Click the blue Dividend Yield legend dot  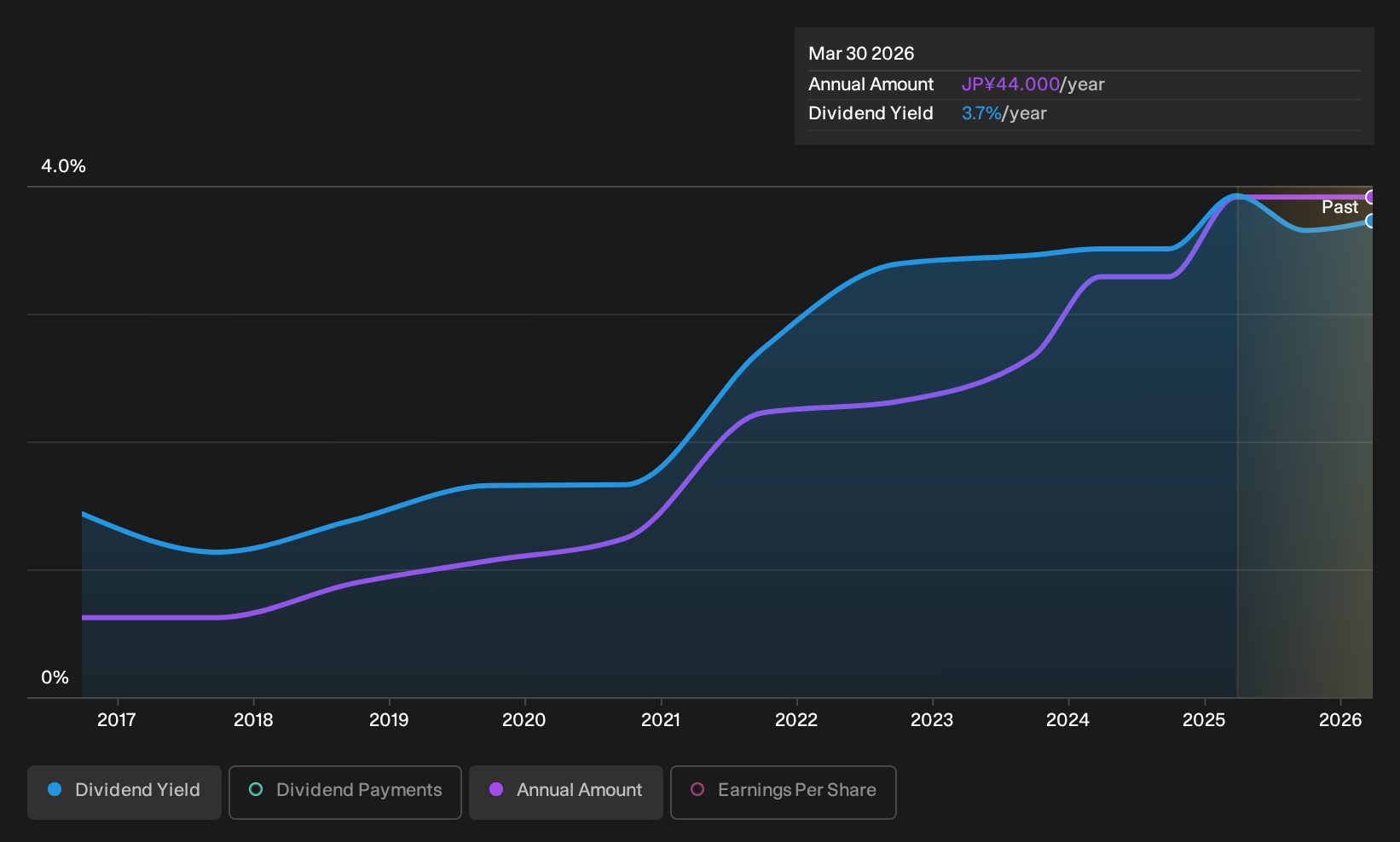(x=55, y=789)
